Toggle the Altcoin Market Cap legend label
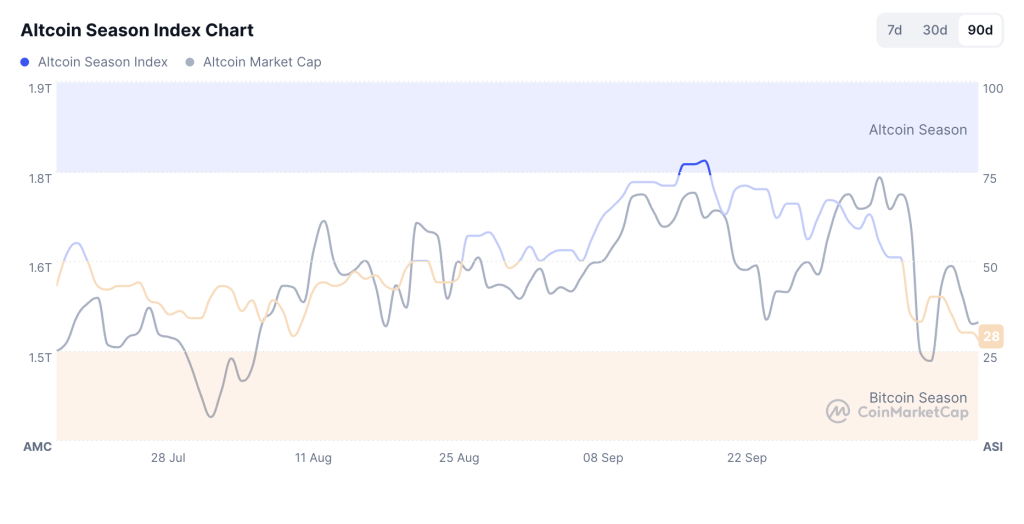This screenshot has width=1024, height=524. 262,62
